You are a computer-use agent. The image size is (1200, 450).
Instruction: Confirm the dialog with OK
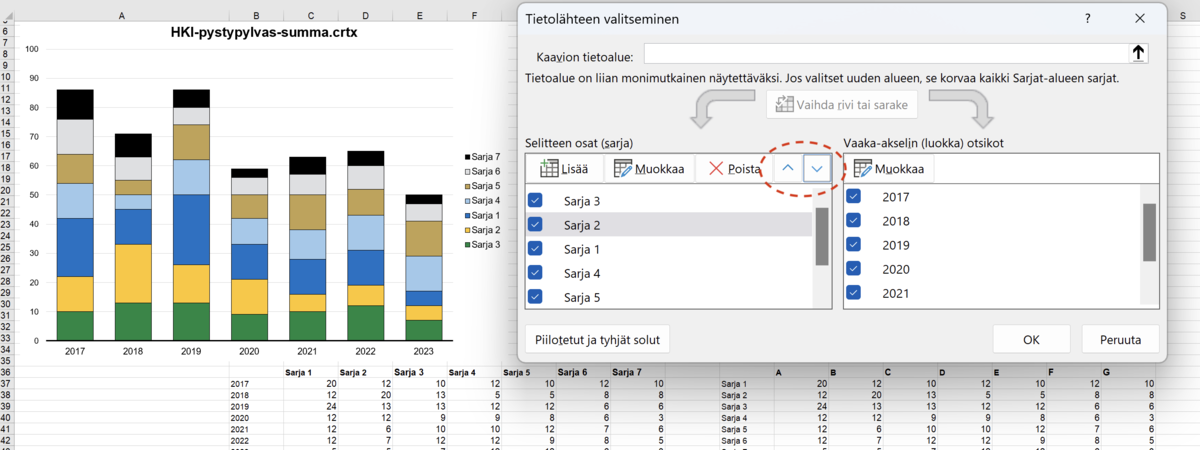click(1031, 340)
